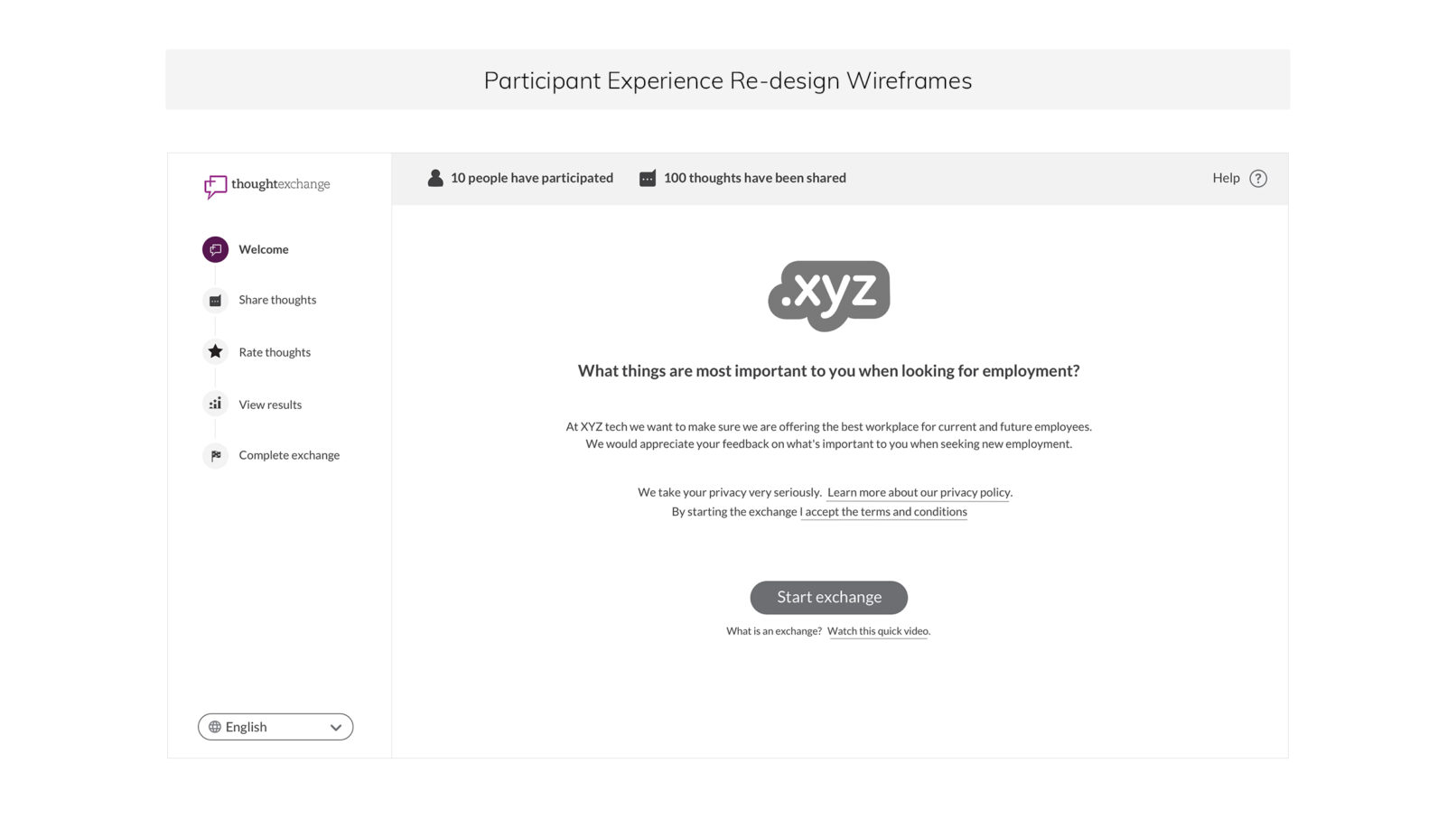Watch this quick video link

877,631
